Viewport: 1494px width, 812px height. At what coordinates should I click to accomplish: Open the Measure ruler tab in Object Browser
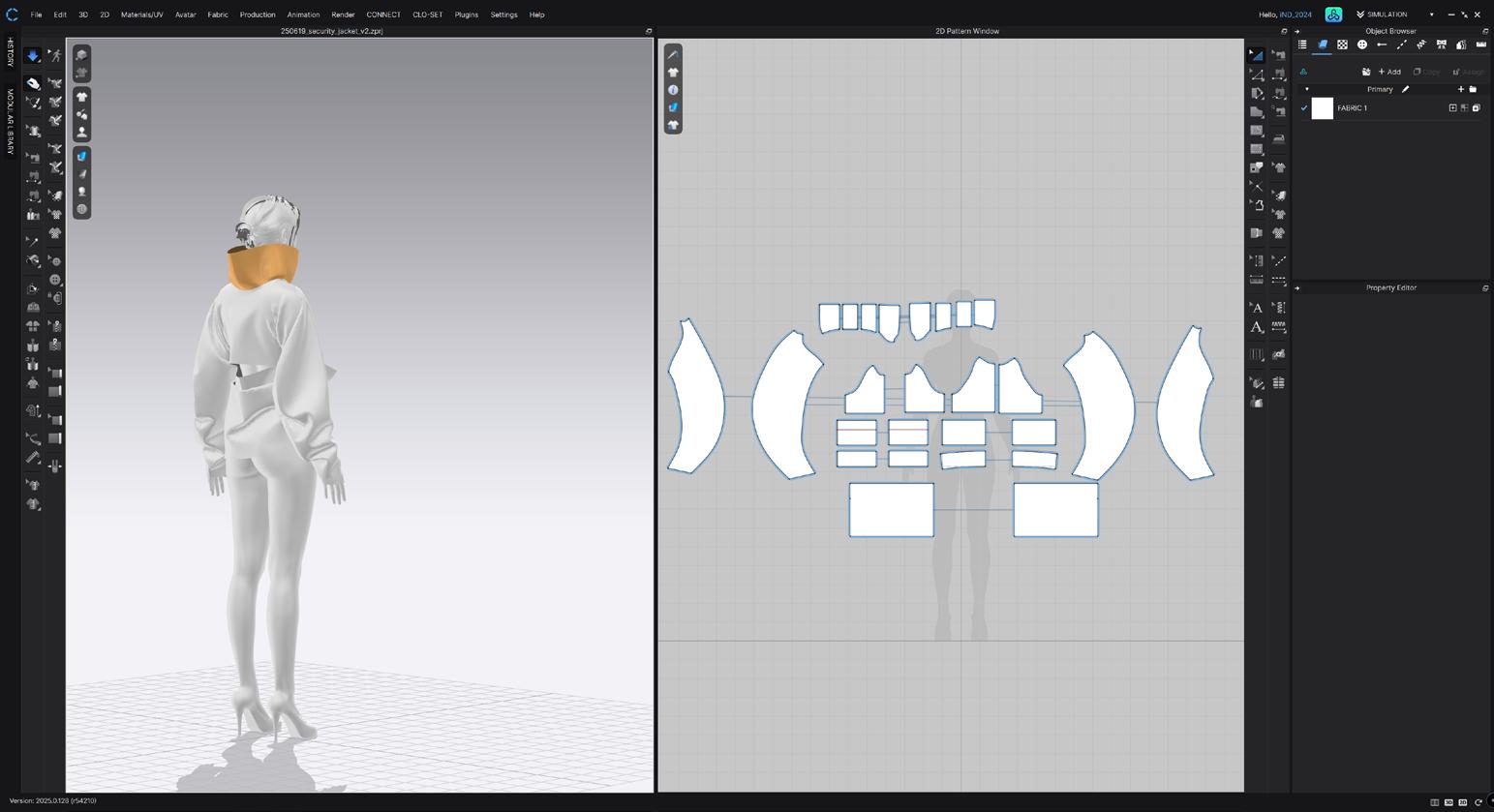1480,45
